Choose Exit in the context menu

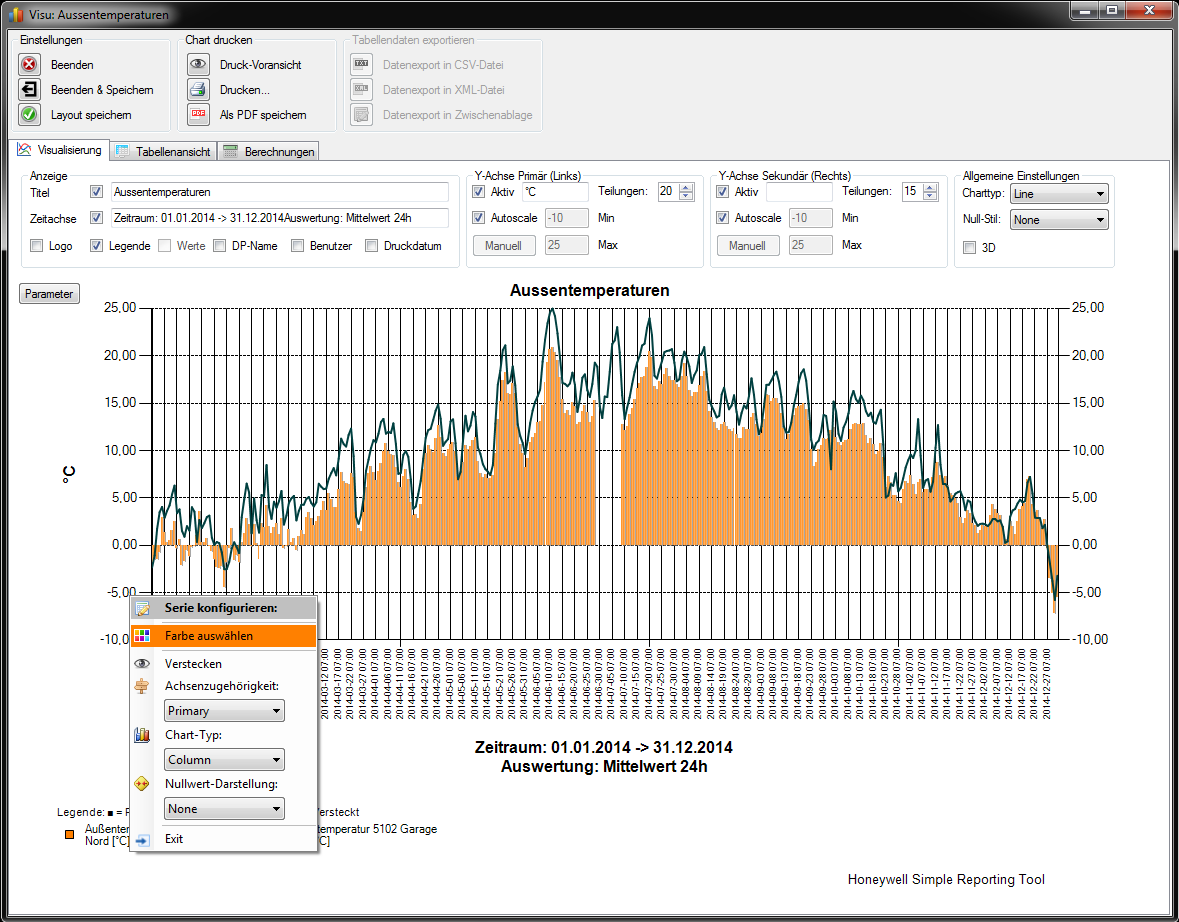(223, 839)
